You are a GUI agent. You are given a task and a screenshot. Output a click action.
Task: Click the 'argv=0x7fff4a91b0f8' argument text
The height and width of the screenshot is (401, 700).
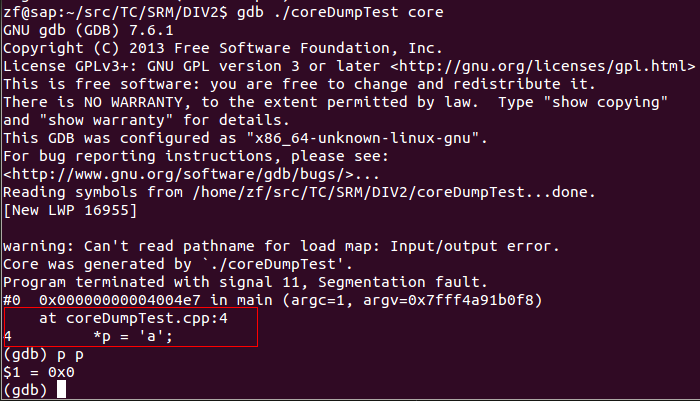448,300
